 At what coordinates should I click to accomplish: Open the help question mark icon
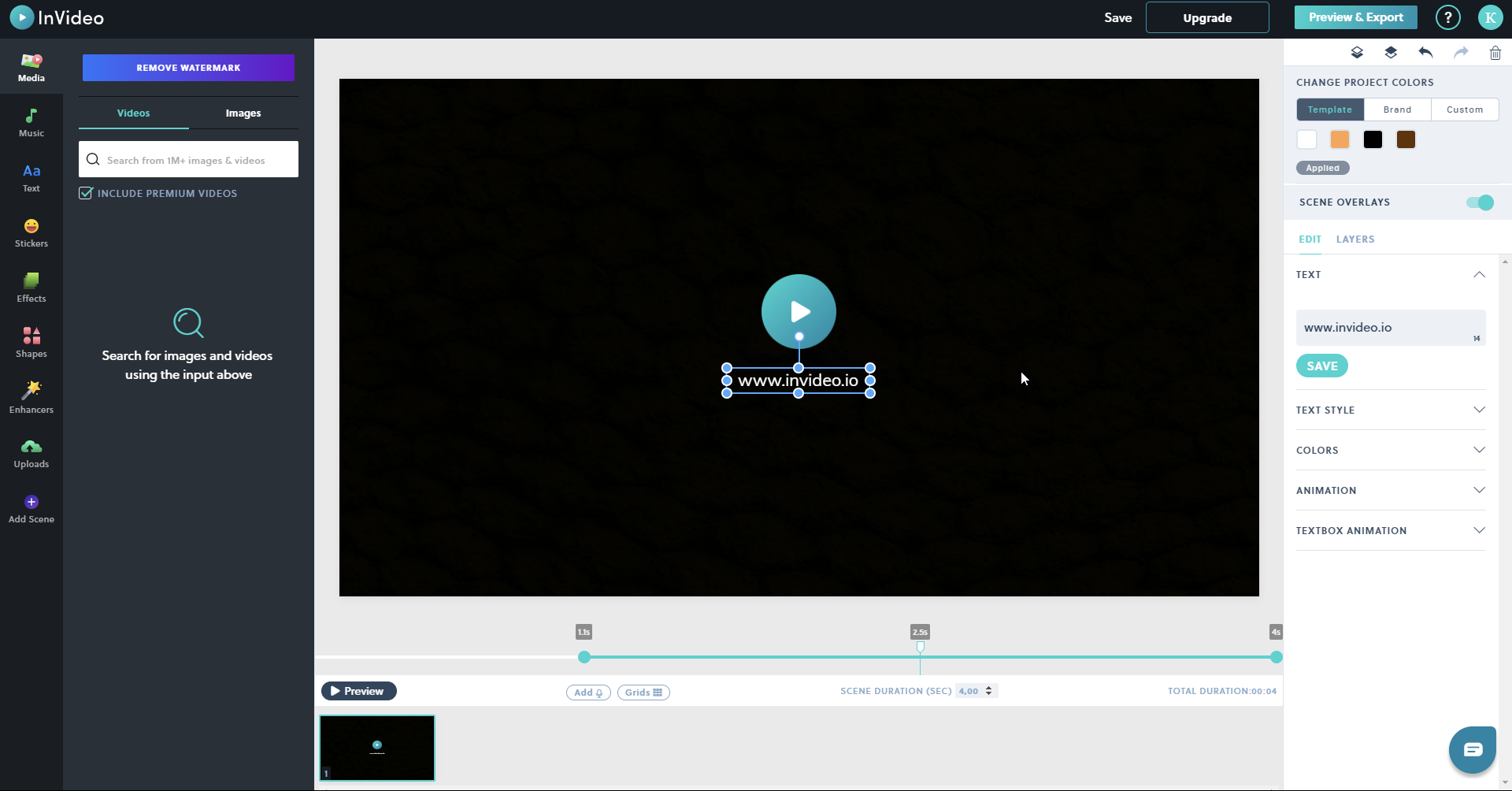[x=1447, y=17]
